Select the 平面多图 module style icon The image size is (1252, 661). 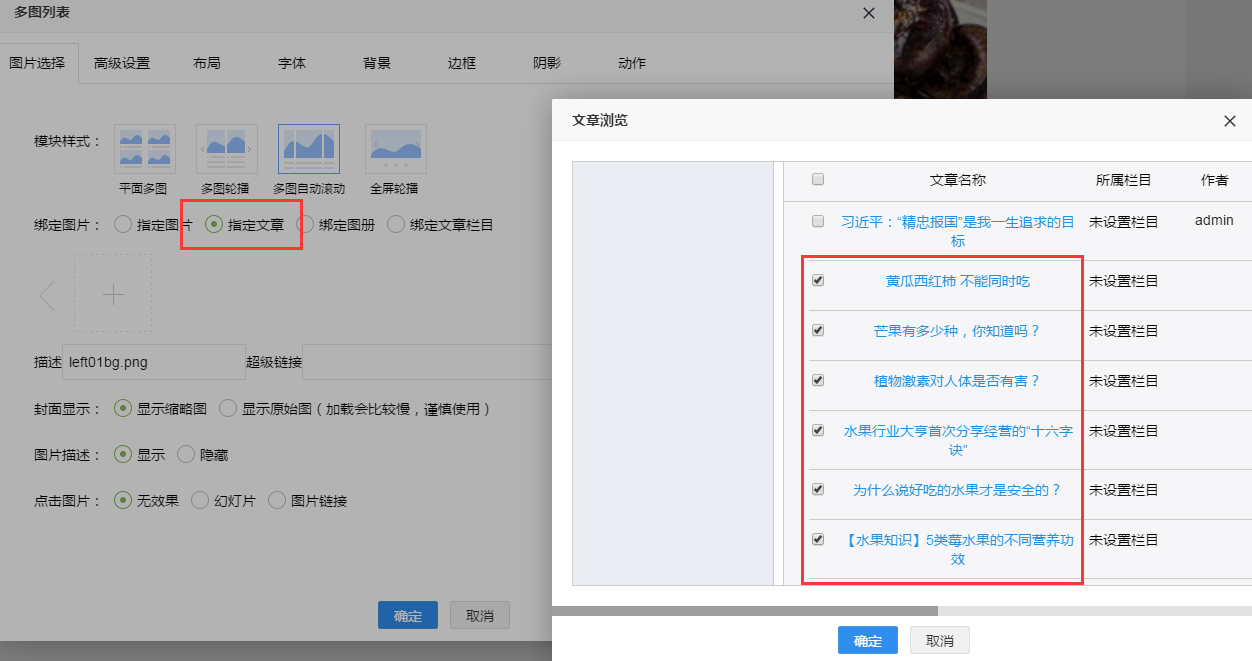(x=145, y=150)
